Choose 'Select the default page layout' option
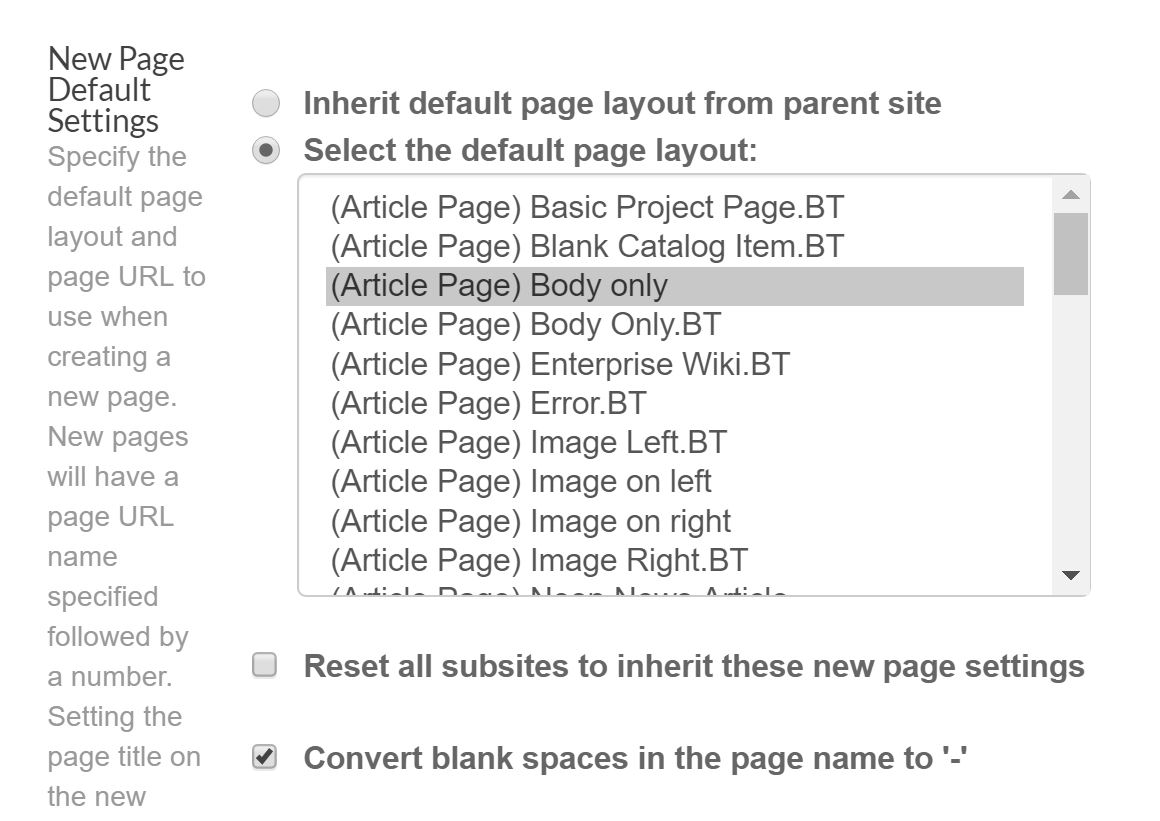The height and width of the screenshot is (821, 1160). (x=264, y=150)
